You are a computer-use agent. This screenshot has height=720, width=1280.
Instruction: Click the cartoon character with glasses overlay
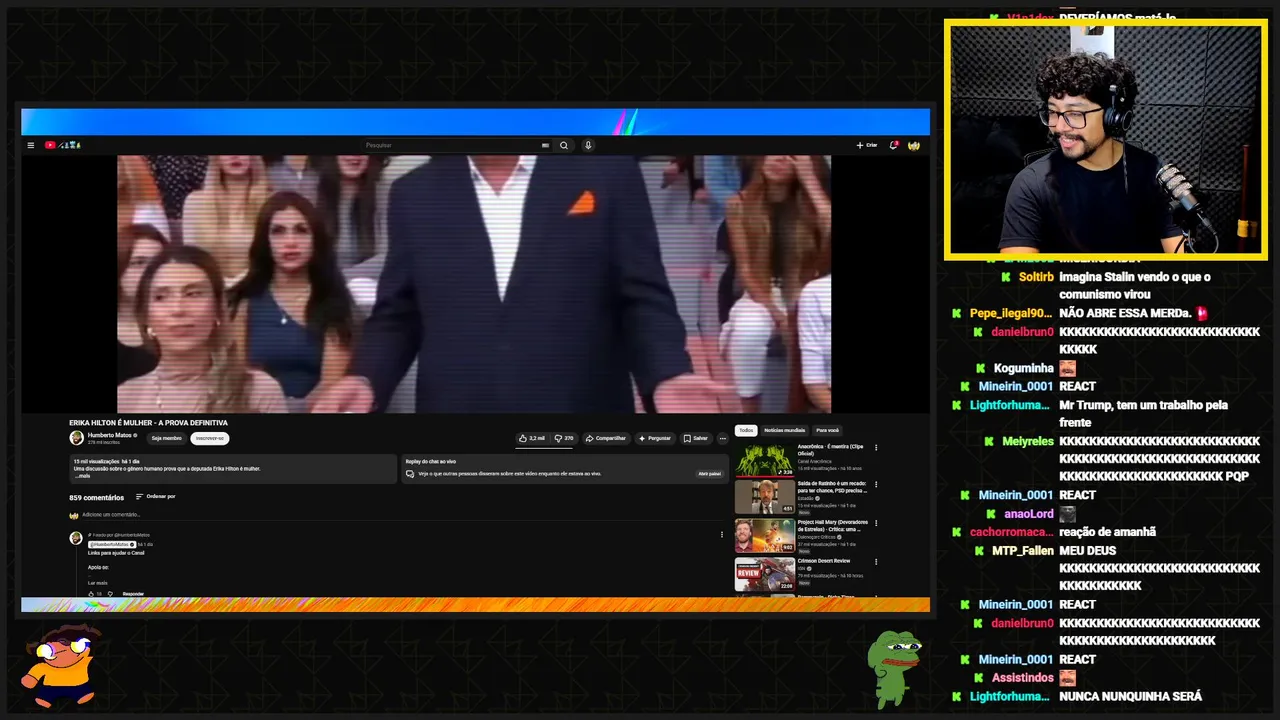coord(62,664)
